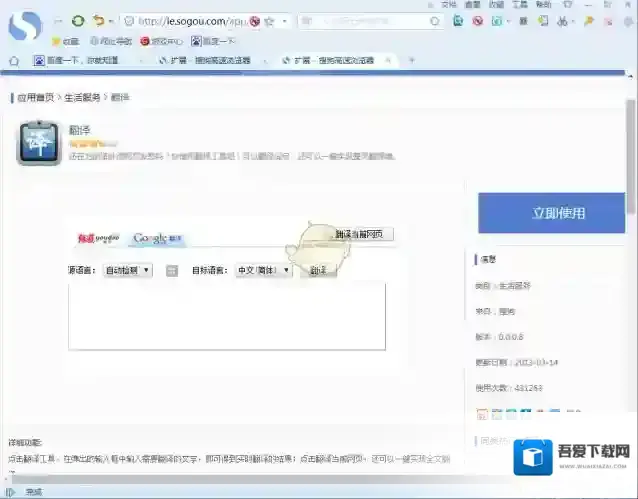The image size is (638, 499).
Task: Open the 收藏 menu
Action: [x=496, y=4]
